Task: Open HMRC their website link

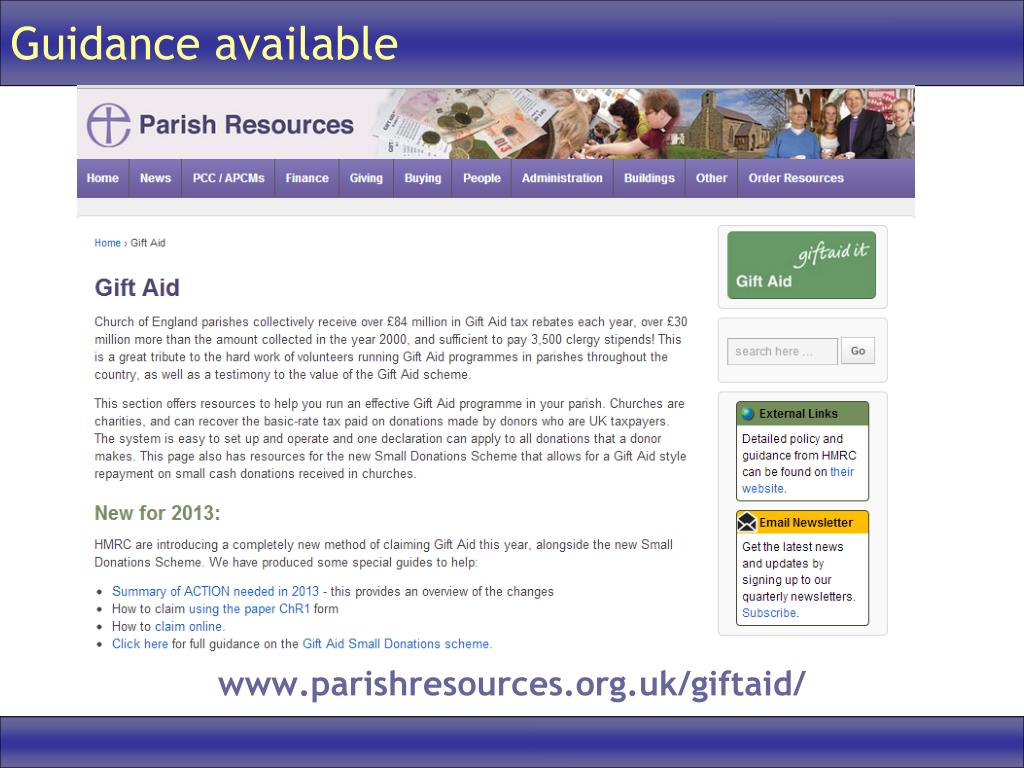Action: (x=798, y=480)
